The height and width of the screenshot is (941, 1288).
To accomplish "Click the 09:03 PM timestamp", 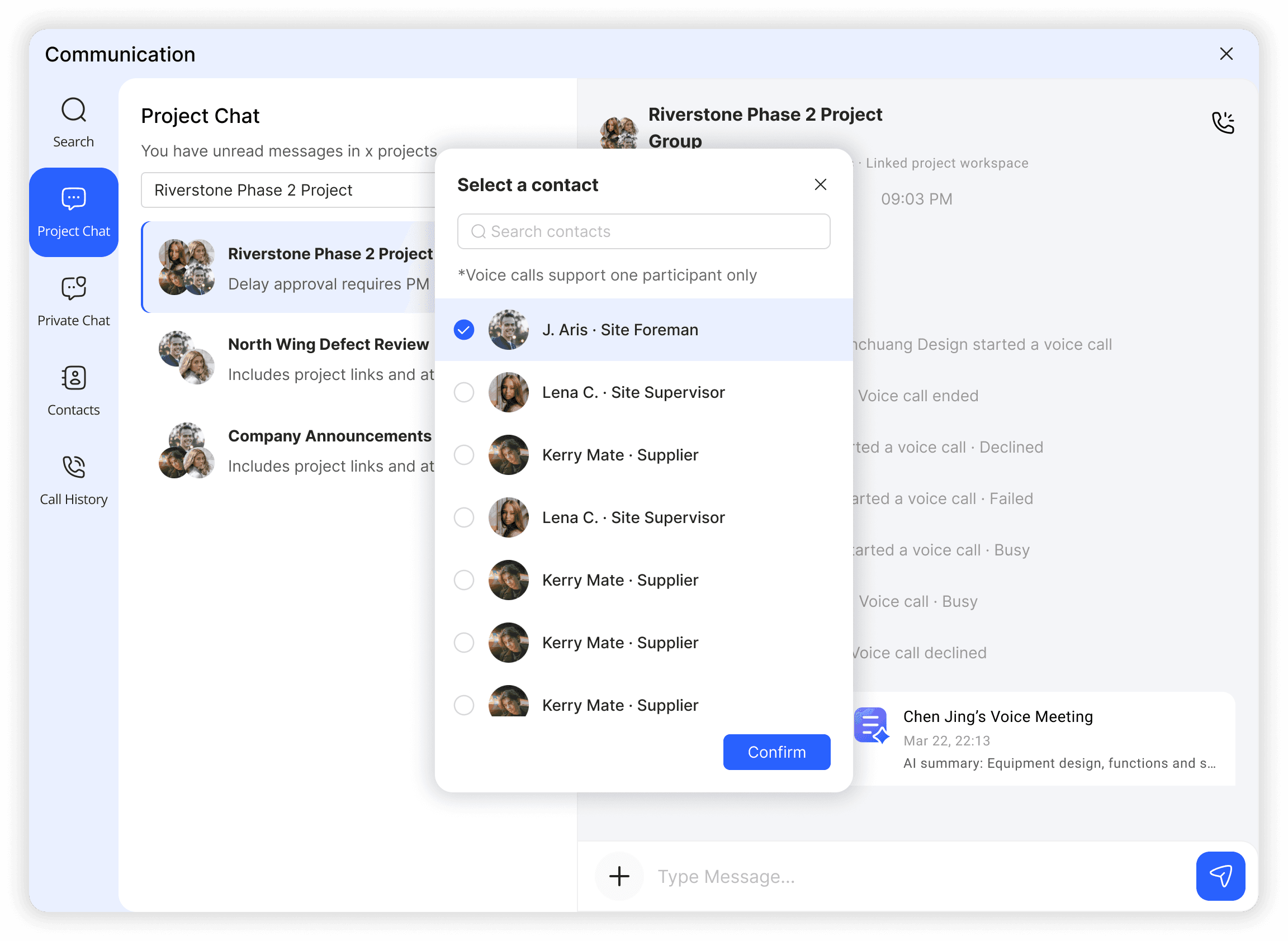I will (916, 199).
